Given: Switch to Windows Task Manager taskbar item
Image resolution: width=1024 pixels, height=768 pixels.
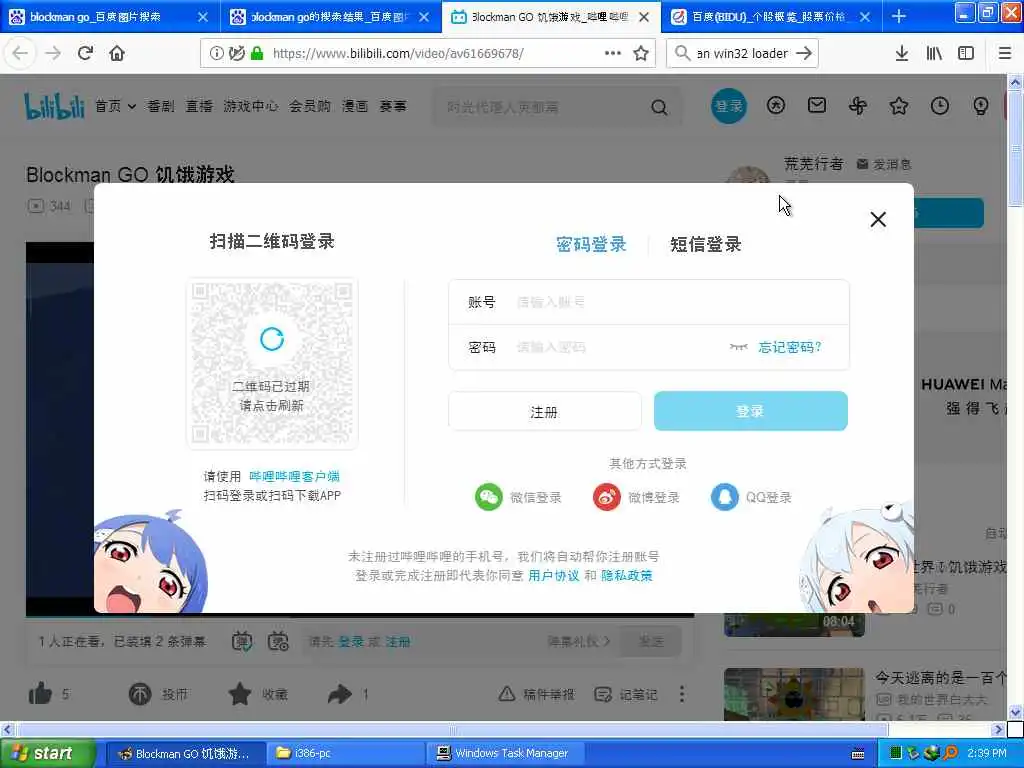Looking at the screenshot, I should [x=505, y=753].
